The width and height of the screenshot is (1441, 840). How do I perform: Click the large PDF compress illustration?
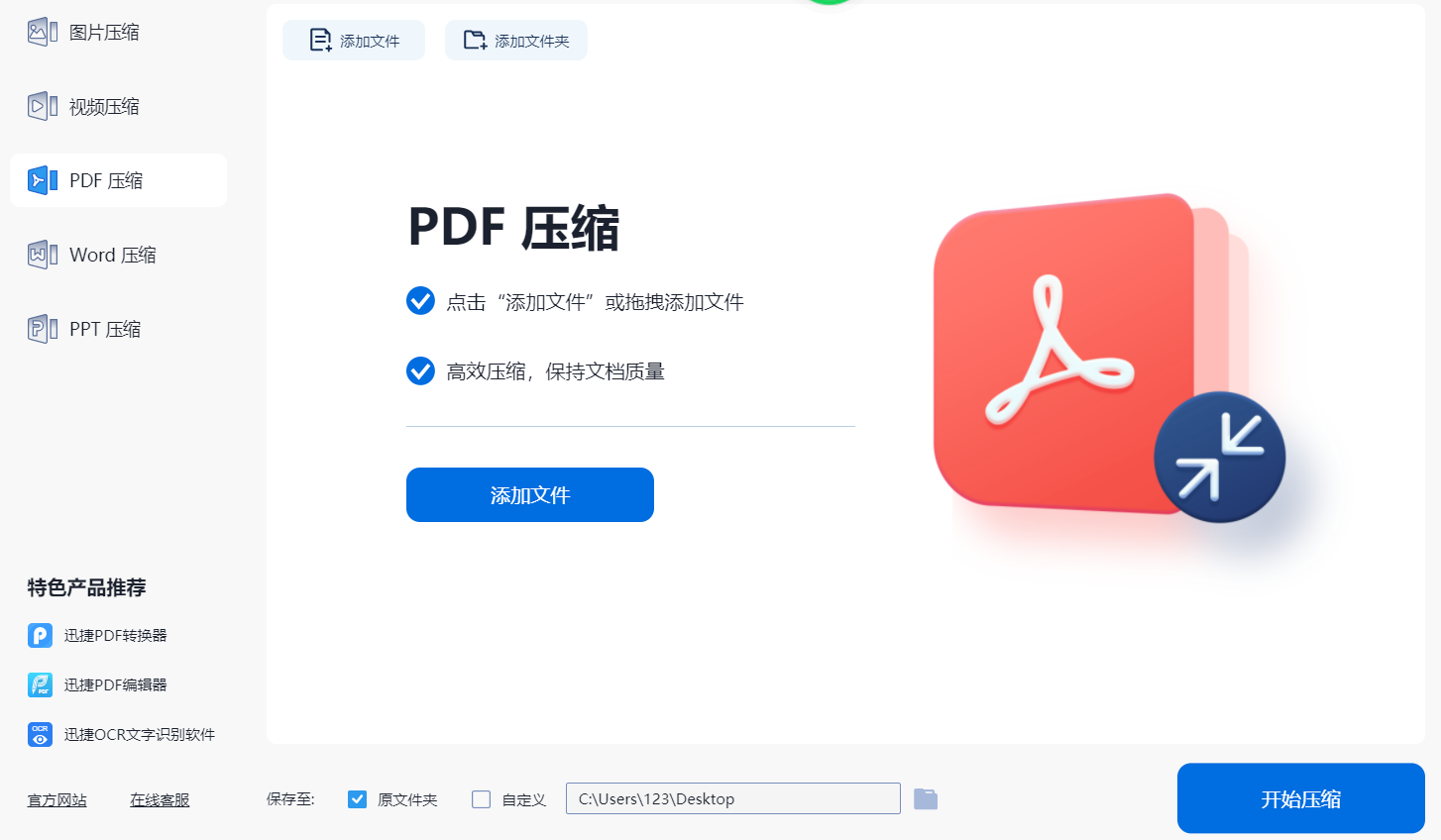click(1110, 359)
